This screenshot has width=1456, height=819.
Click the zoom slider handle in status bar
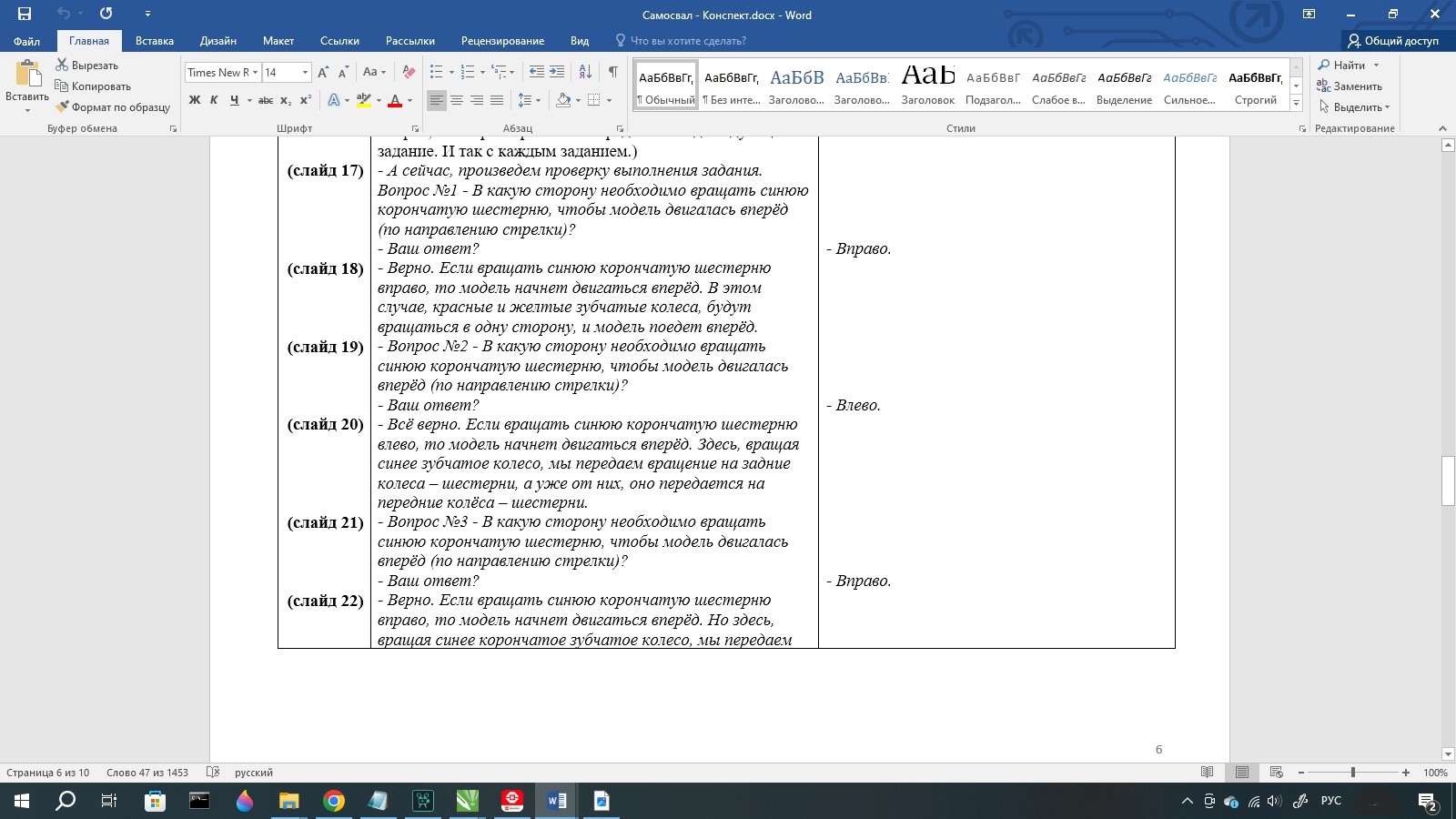tap(1353, 773)
